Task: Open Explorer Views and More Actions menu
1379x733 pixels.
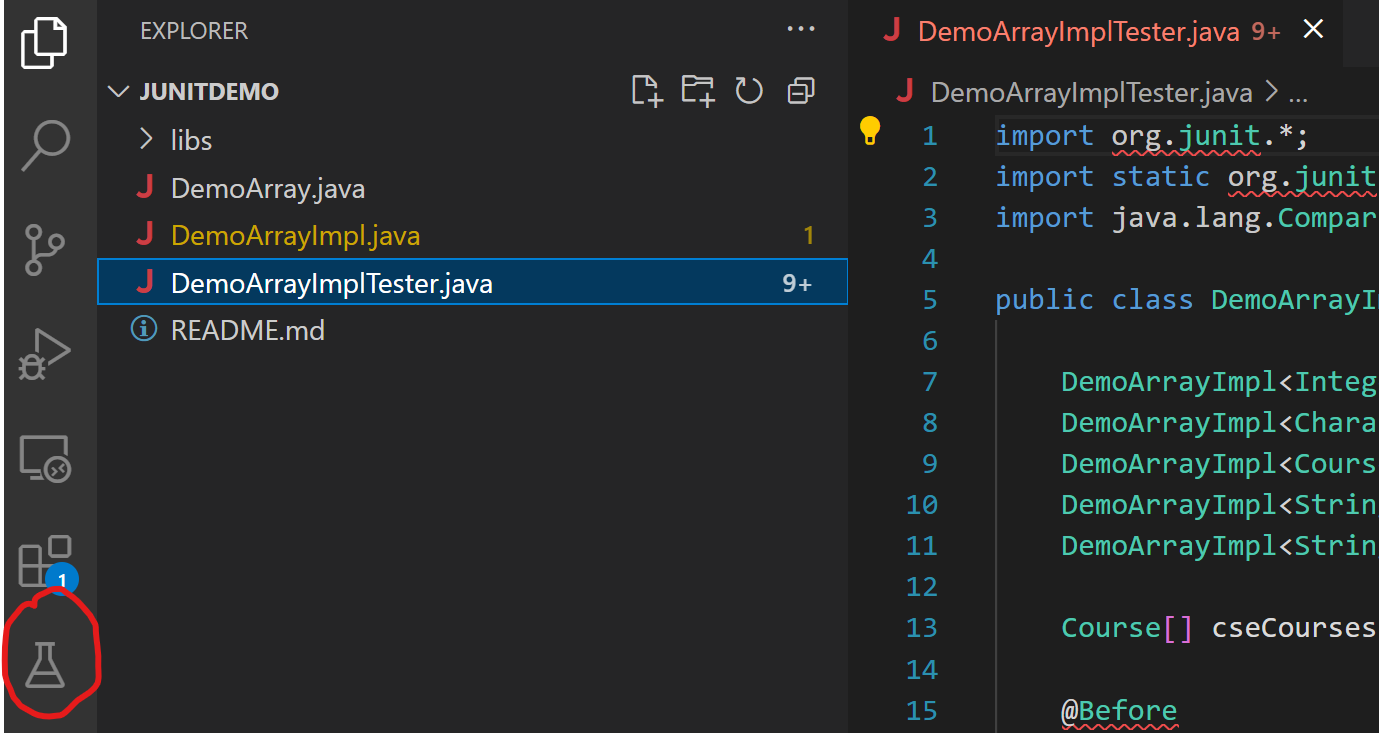Action: (x=800, y=29)
